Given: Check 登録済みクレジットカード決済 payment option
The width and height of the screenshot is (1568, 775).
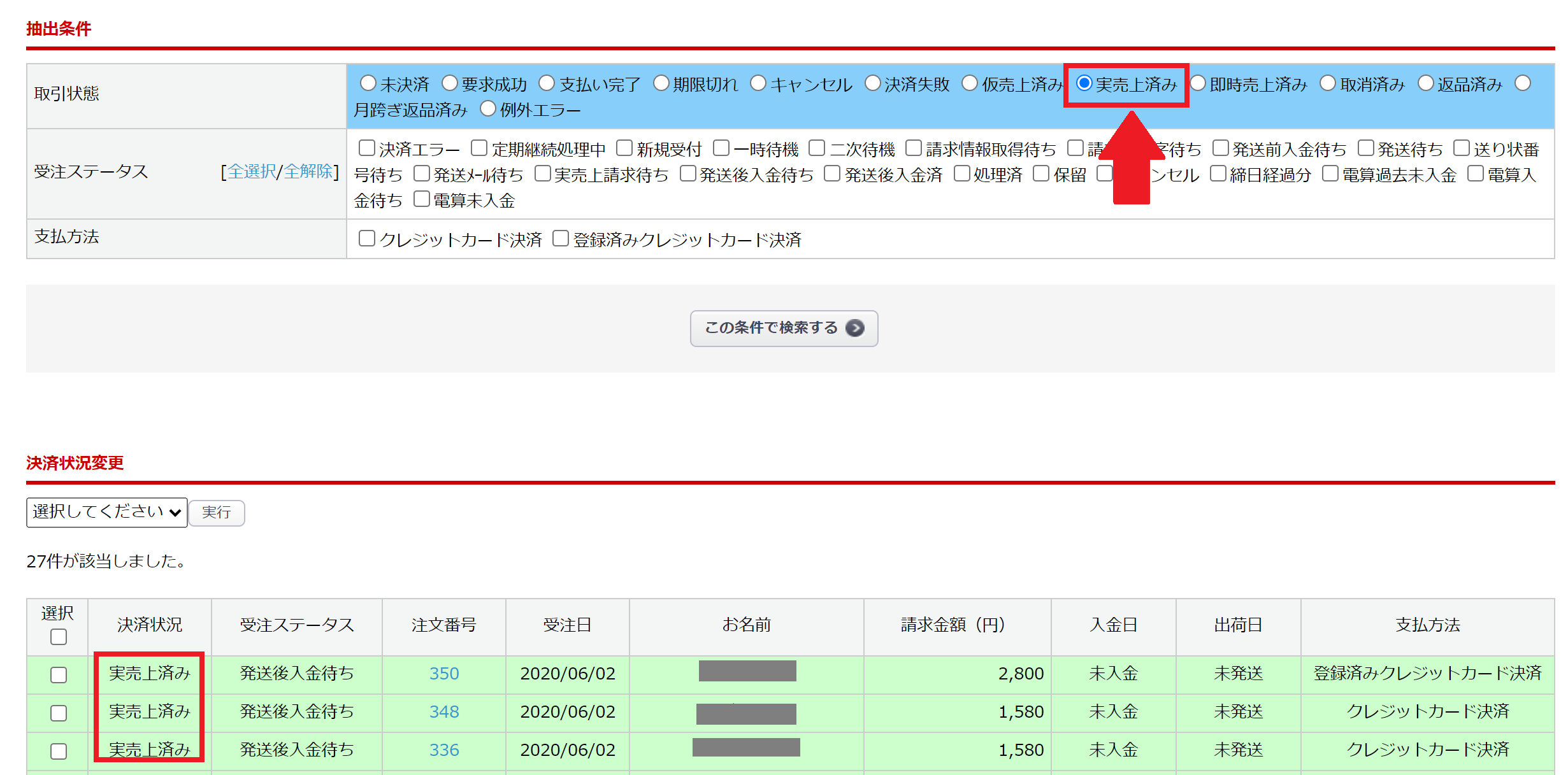Looking at the screenshot, I should coord(560,239).
